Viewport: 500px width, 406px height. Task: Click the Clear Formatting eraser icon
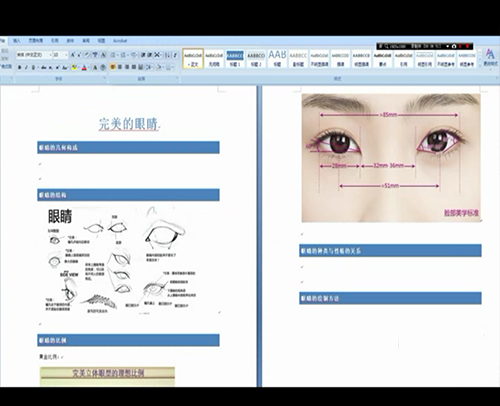(x=87, y=55)
